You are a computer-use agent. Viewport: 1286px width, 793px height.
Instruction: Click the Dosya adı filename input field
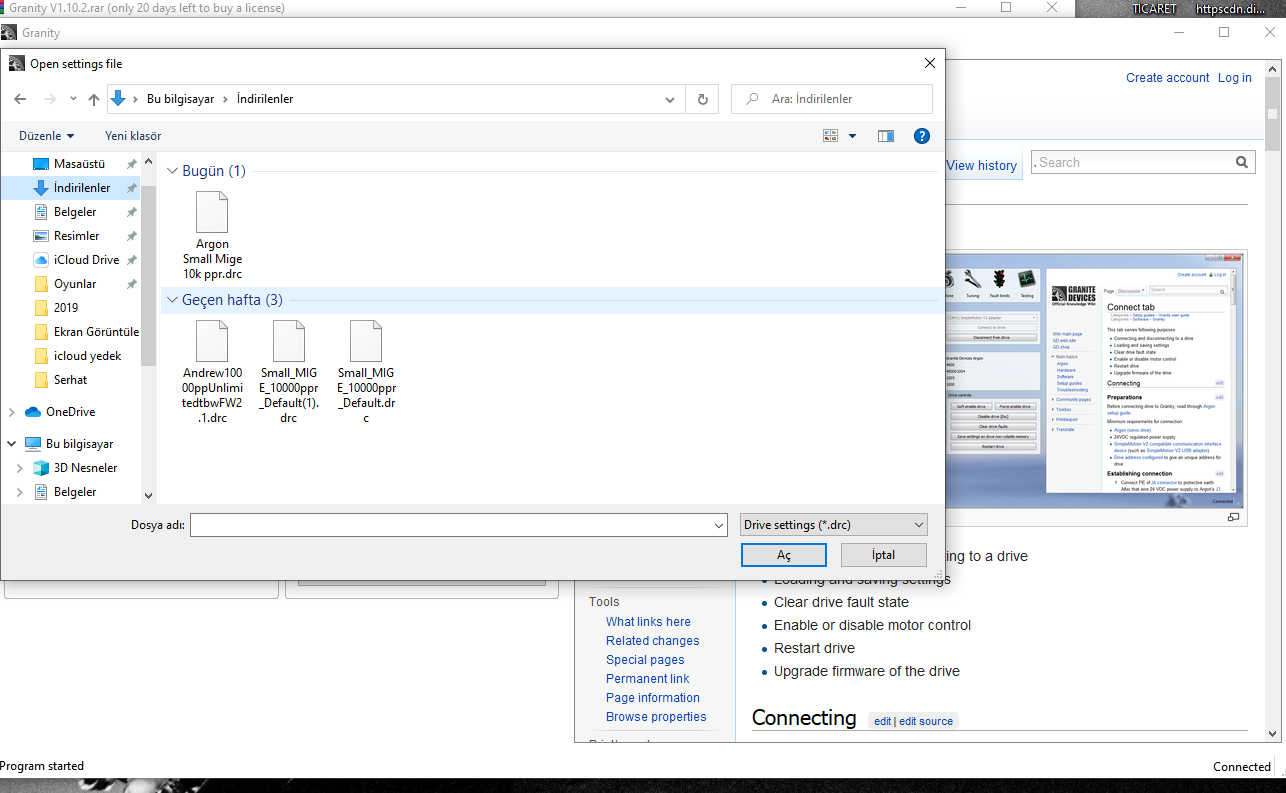coord(457,525)
